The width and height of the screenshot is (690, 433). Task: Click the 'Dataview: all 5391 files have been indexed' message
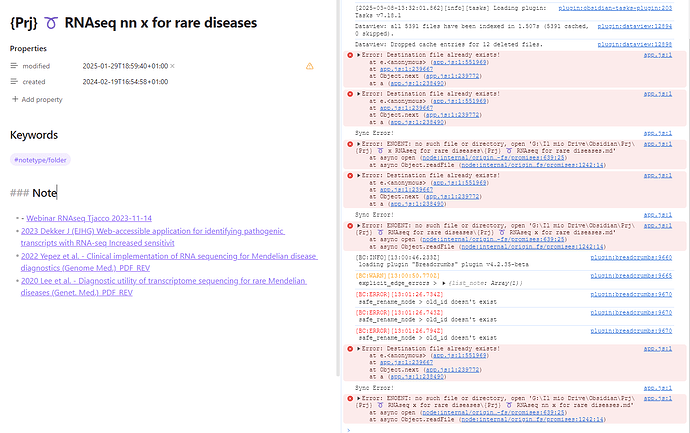point(471,30)
